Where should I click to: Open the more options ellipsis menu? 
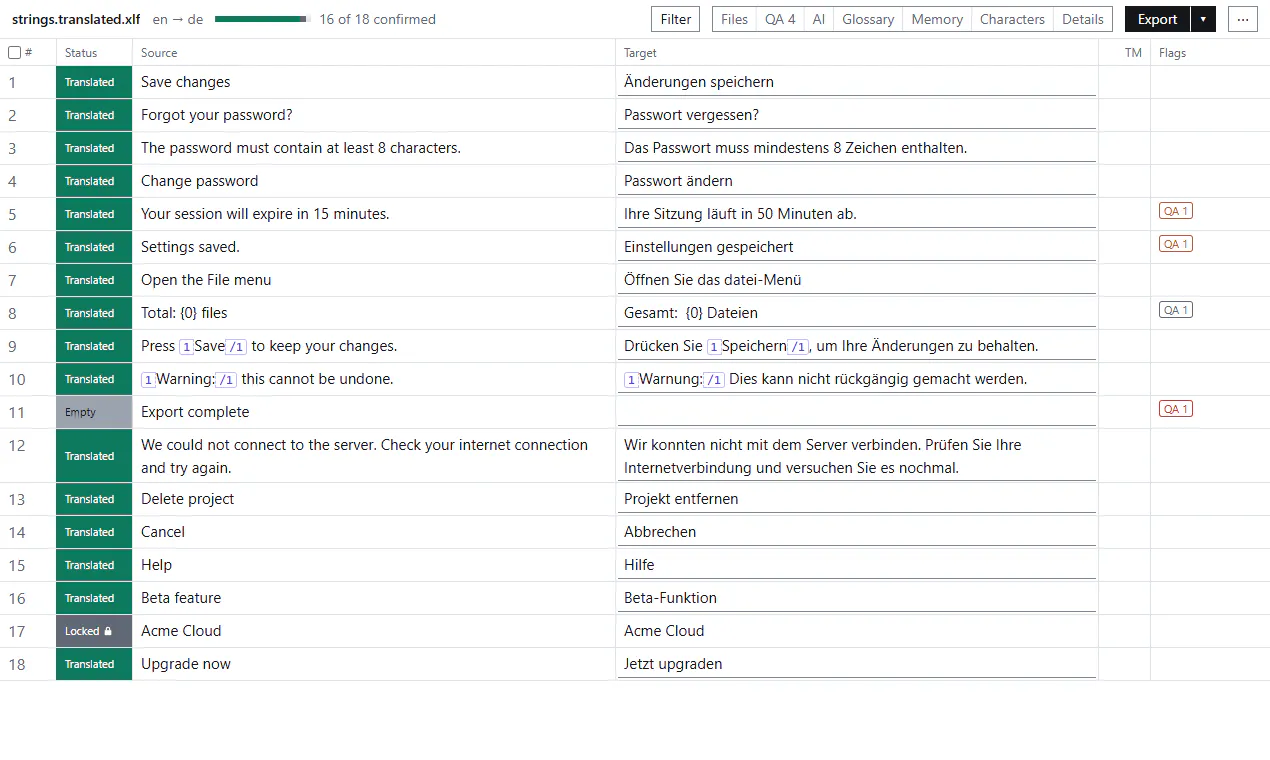pos(1243,19)
